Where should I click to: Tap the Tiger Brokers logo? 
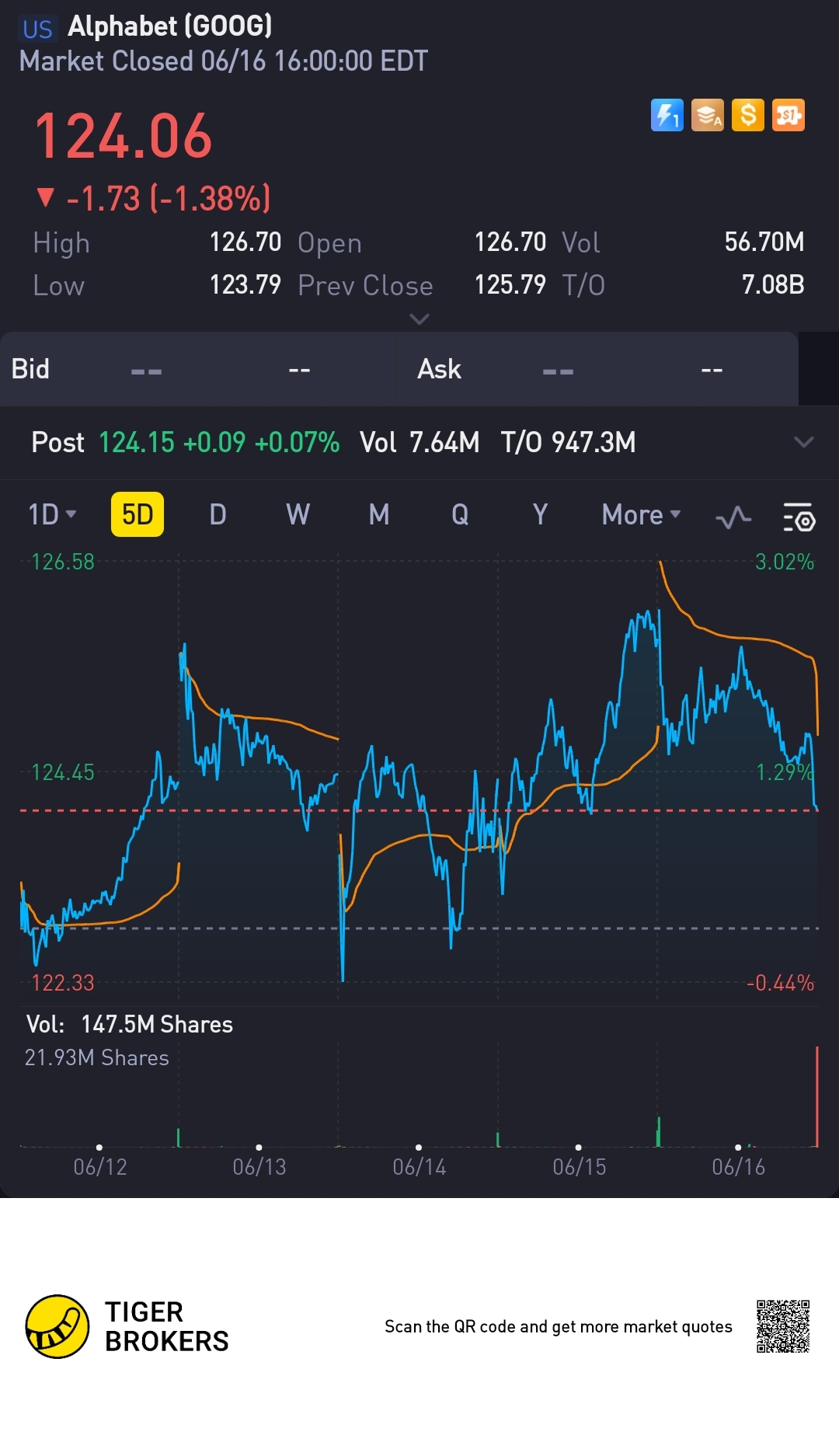(57, 1326)
